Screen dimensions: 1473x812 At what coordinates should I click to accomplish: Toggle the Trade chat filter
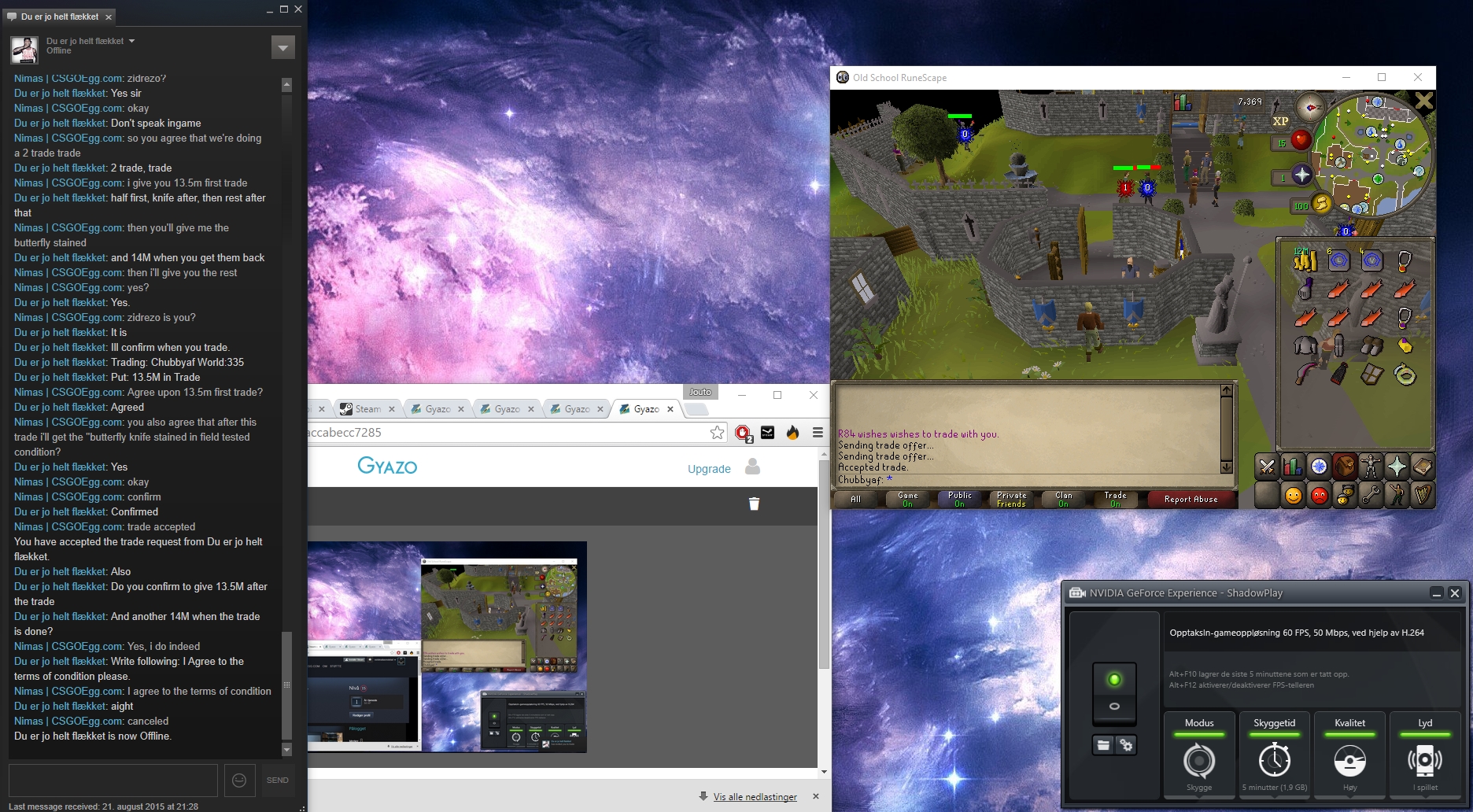[1115, 499]
